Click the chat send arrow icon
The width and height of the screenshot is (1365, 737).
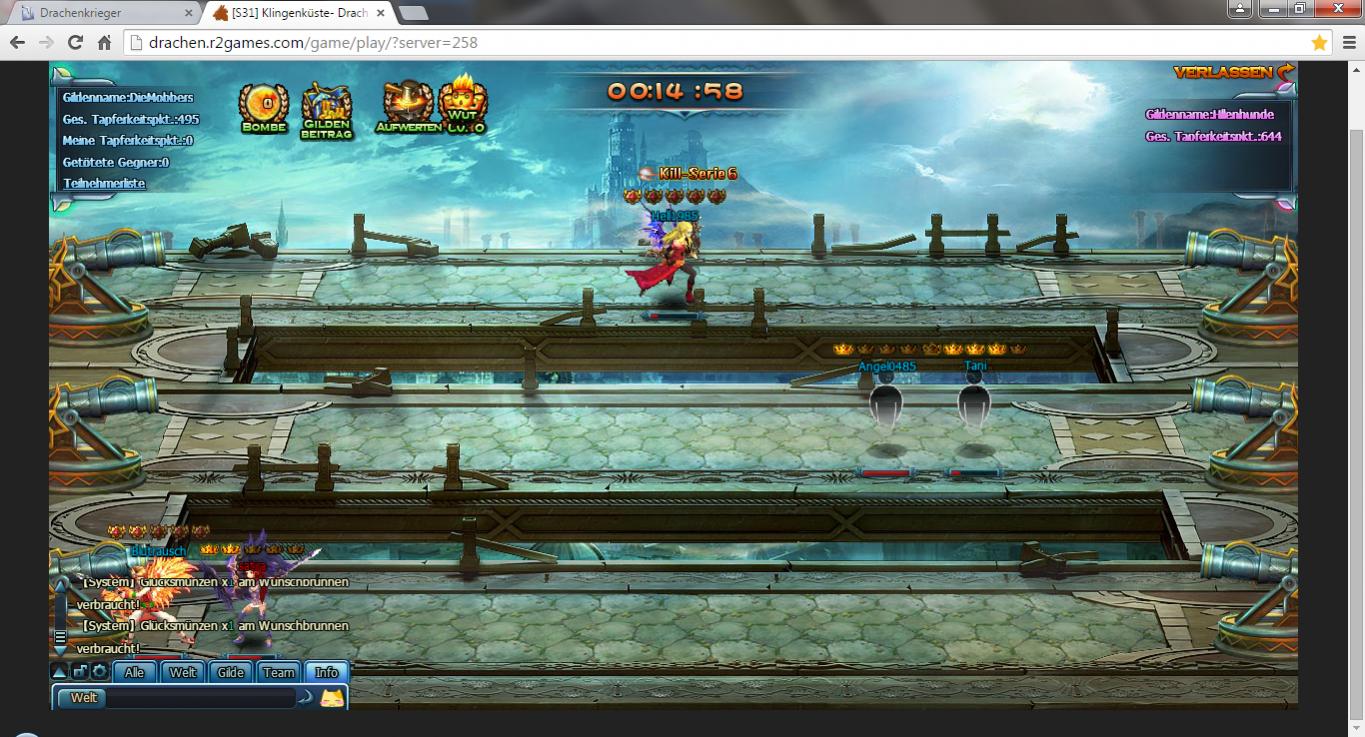[x=306, y=698]
